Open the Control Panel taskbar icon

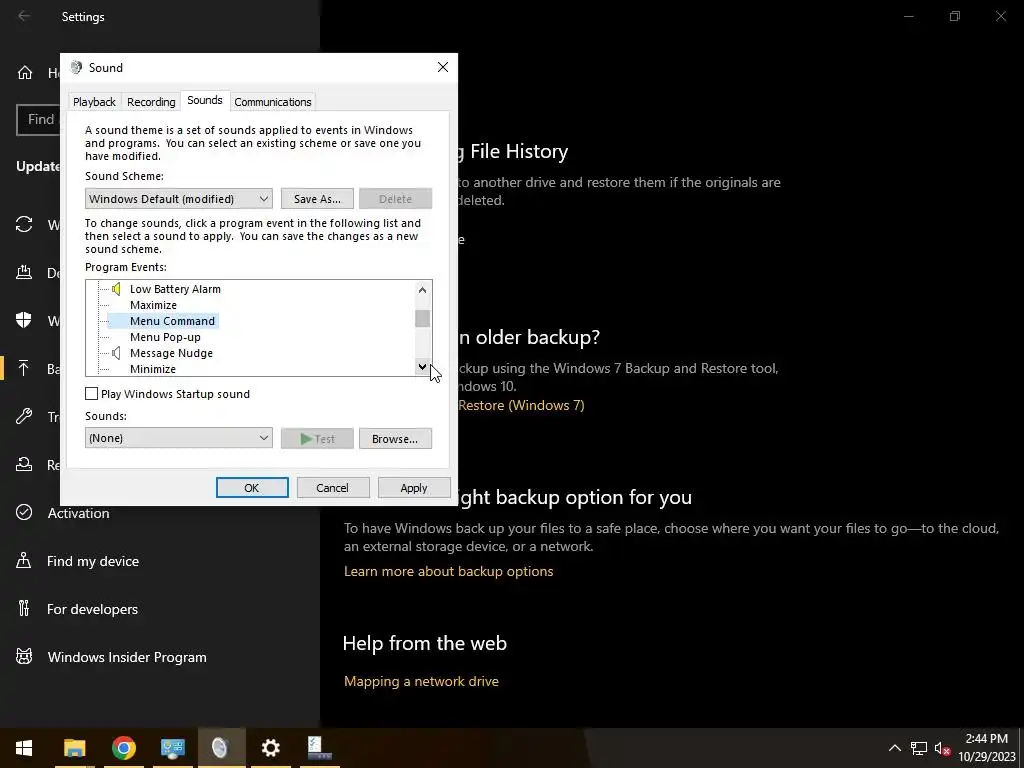tap(172, 748)
